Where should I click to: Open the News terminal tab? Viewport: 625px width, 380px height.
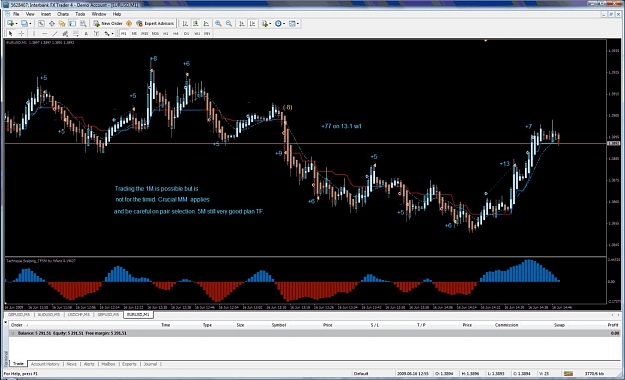click(71, 364)
